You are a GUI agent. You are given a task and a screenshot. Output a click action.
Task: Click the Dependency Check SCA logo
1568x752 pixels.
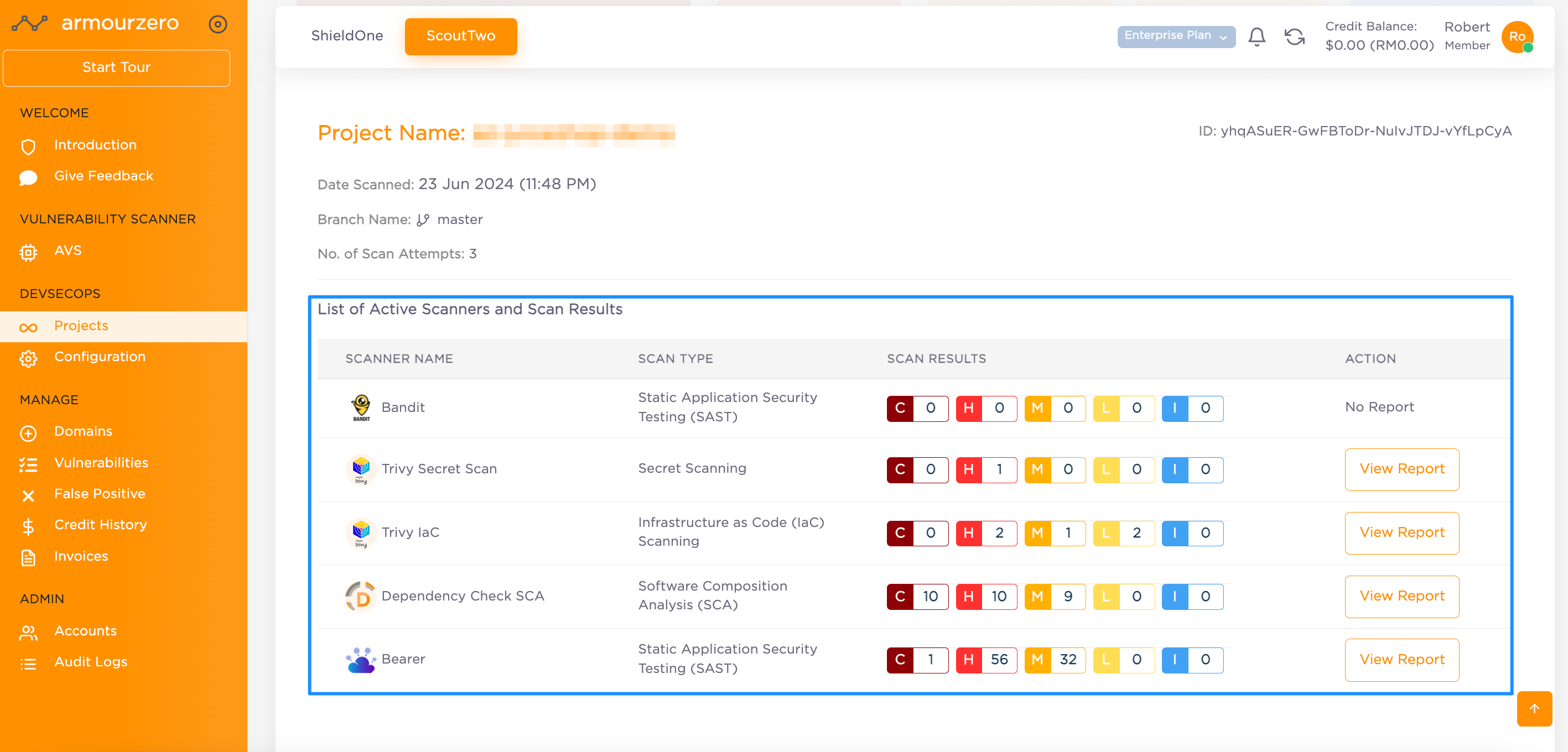coord(360,596)
